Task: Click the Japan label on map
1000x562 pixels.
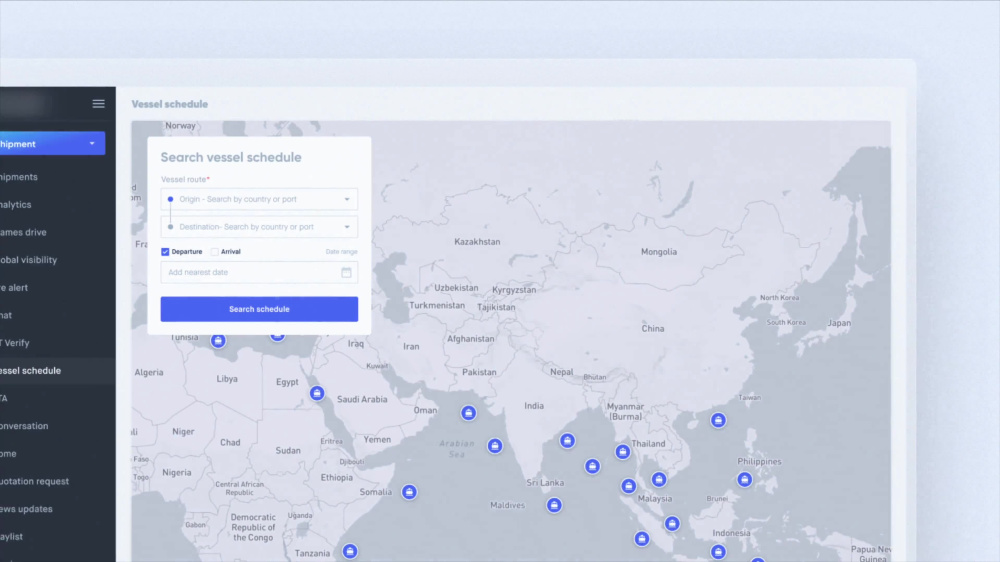Action: (x=839, y=323)
